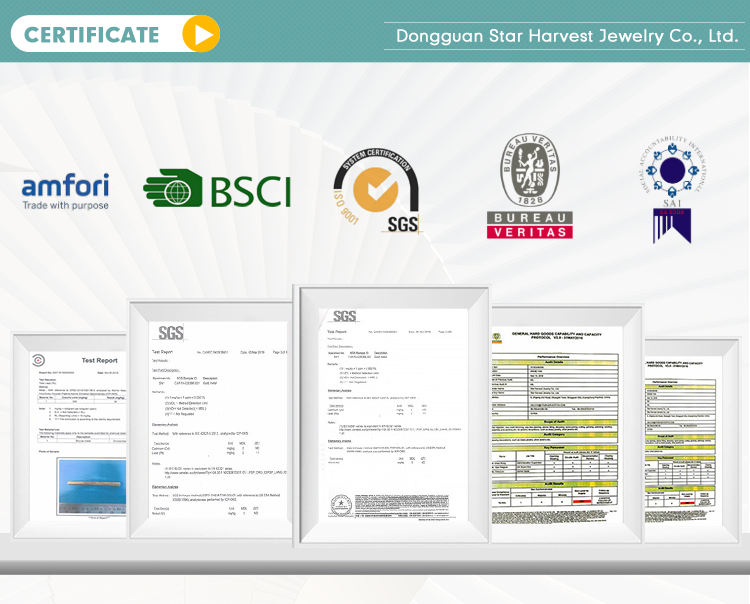Open the Test Report with sample photo
Viewport: 750px width, 604px height.
[70, 435]
